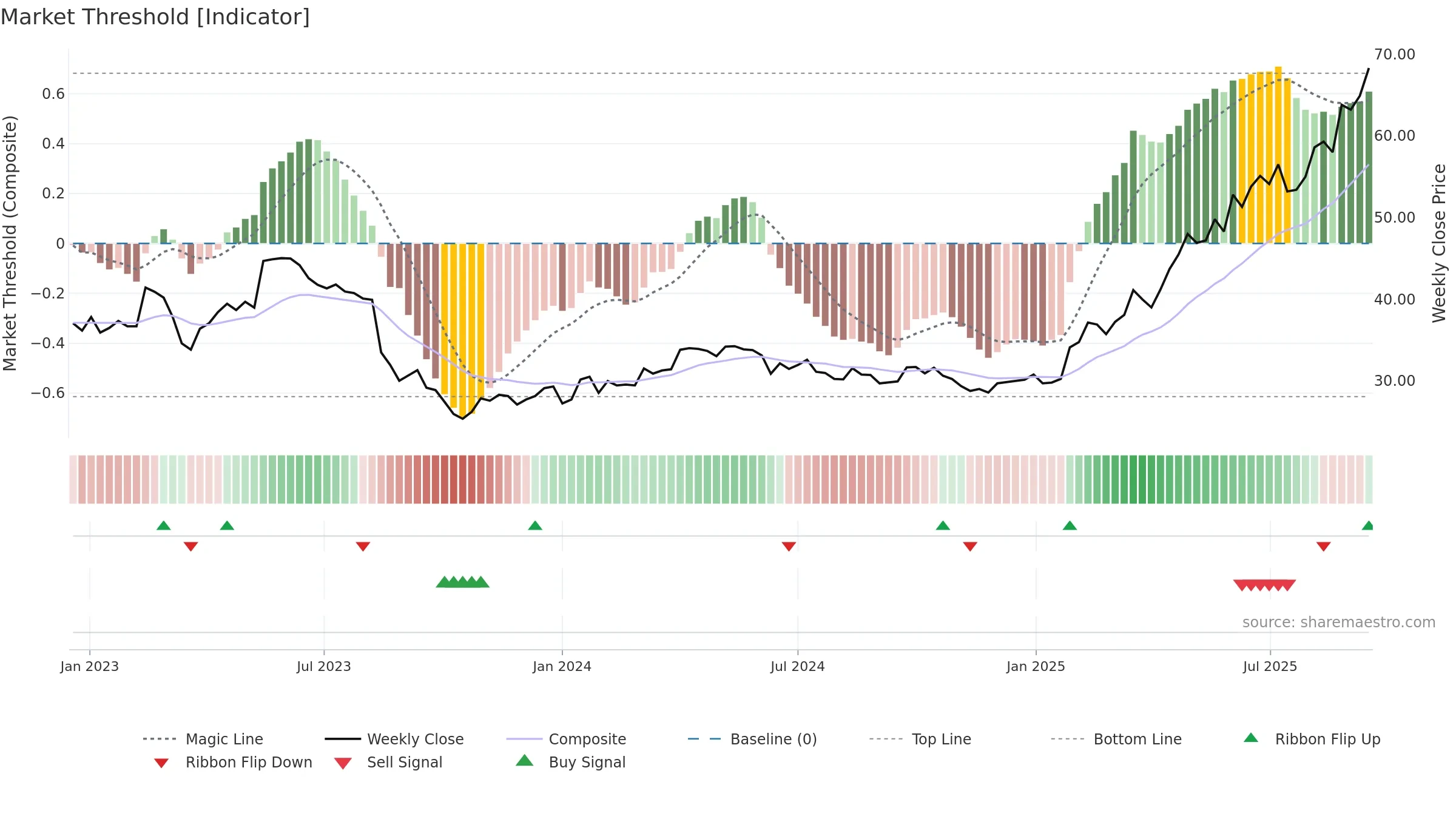
Task: Click the sell signal cluster near Jul 2025
Action: tap(1265, 585)
